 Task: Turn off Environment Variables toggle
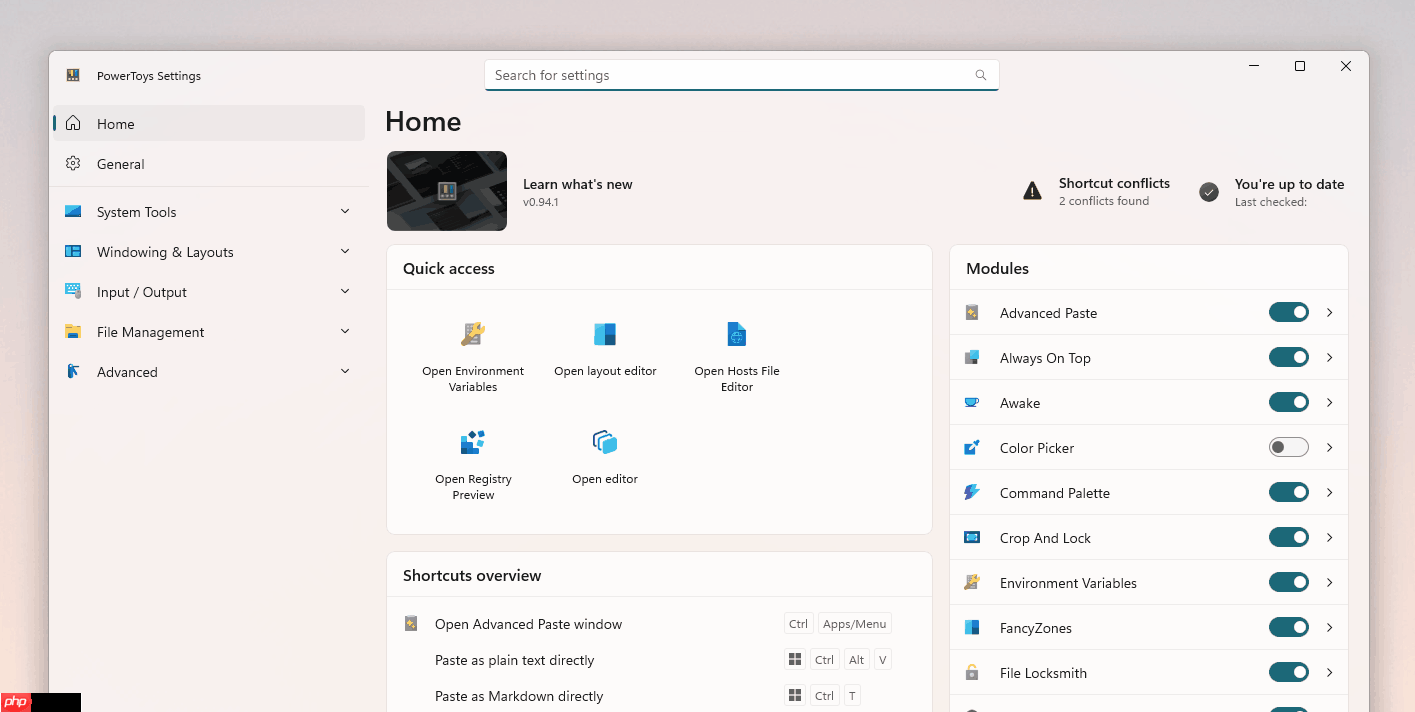[1289, 583]
